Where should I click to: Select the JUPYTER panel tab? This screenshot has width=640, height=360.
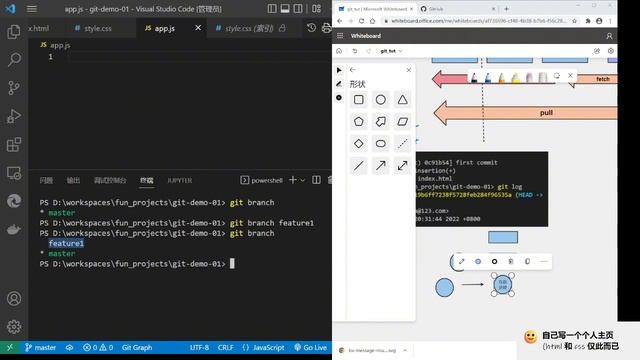tap(180, 180)
